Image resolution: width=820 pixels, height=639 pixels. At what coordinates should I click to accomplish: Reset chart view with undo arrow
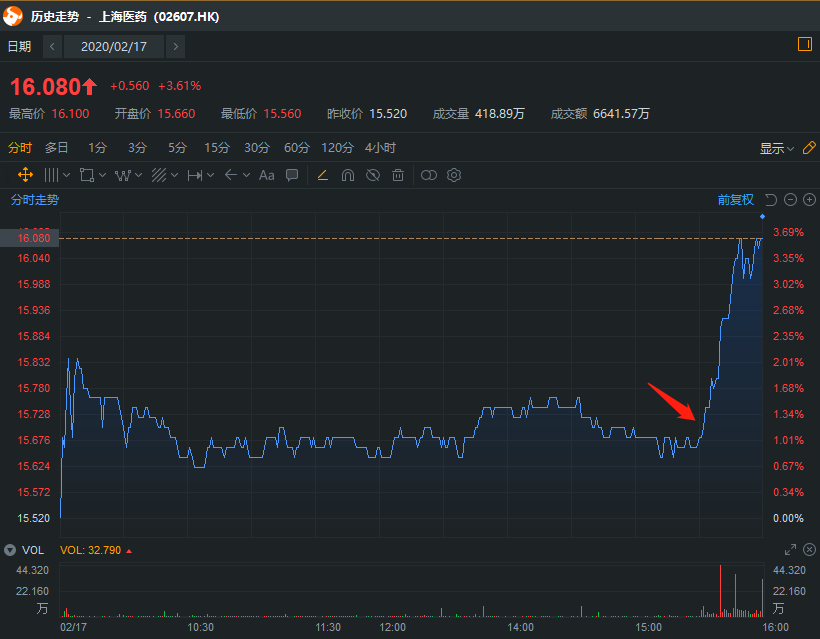[771, 200]
